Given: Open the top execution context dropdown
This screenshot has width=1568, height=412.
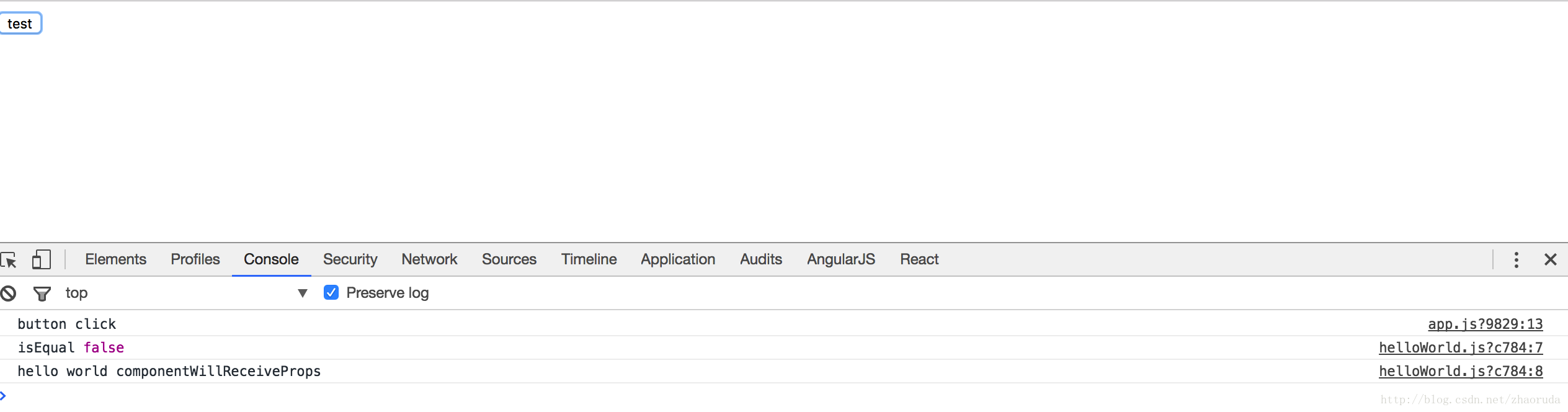Looking at the screenshot, I should (186, 293).
